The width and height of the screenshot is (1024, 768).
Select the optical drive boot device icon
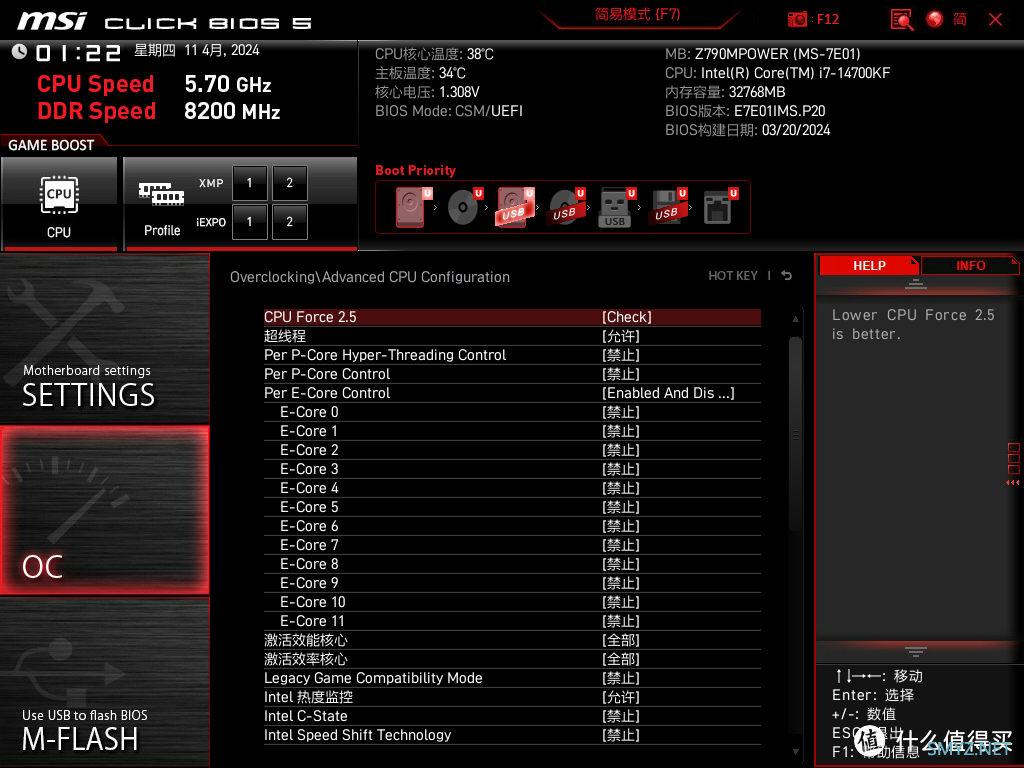click(x=463, y=207)
